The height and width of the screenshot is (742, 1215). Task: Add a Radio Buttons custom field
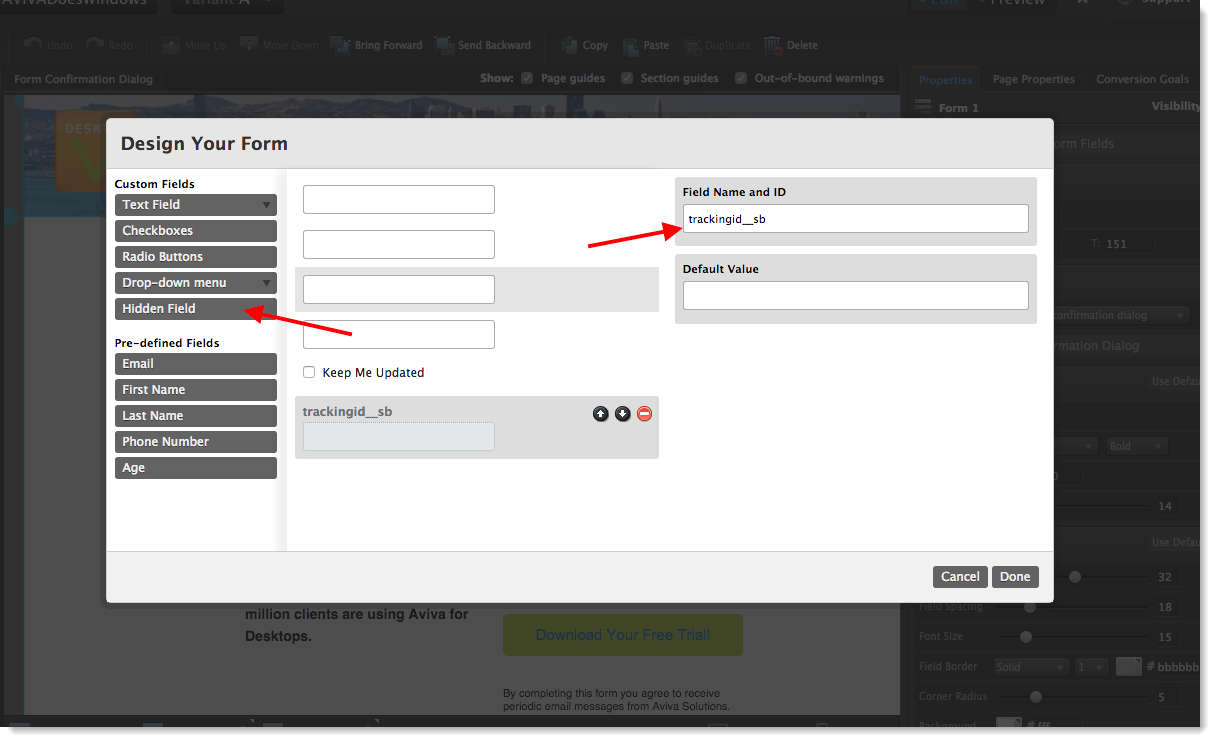tap(196, 257)
